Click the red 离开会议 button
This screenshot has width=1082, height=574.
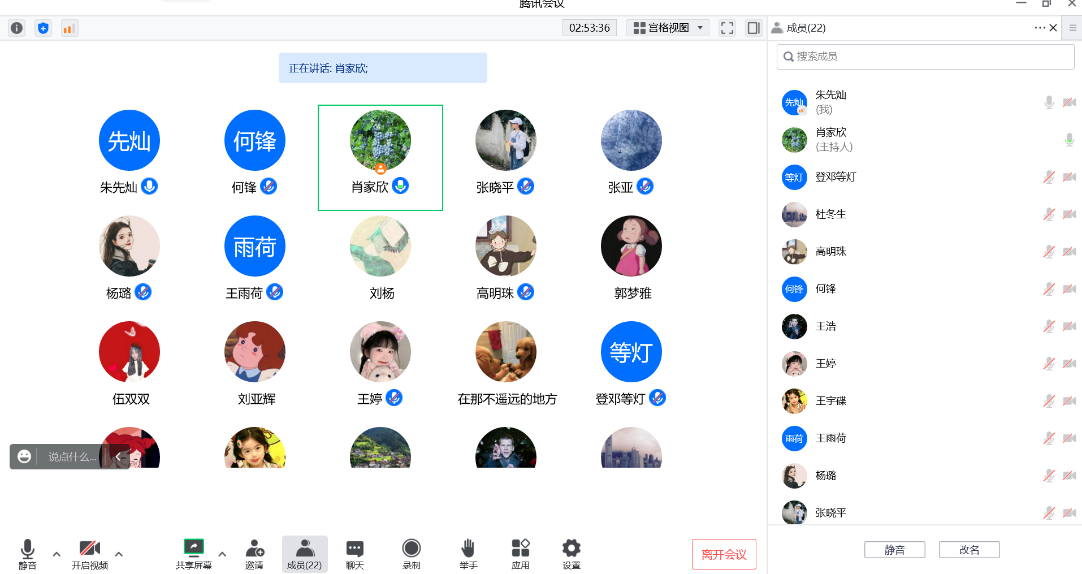point(724,554)
